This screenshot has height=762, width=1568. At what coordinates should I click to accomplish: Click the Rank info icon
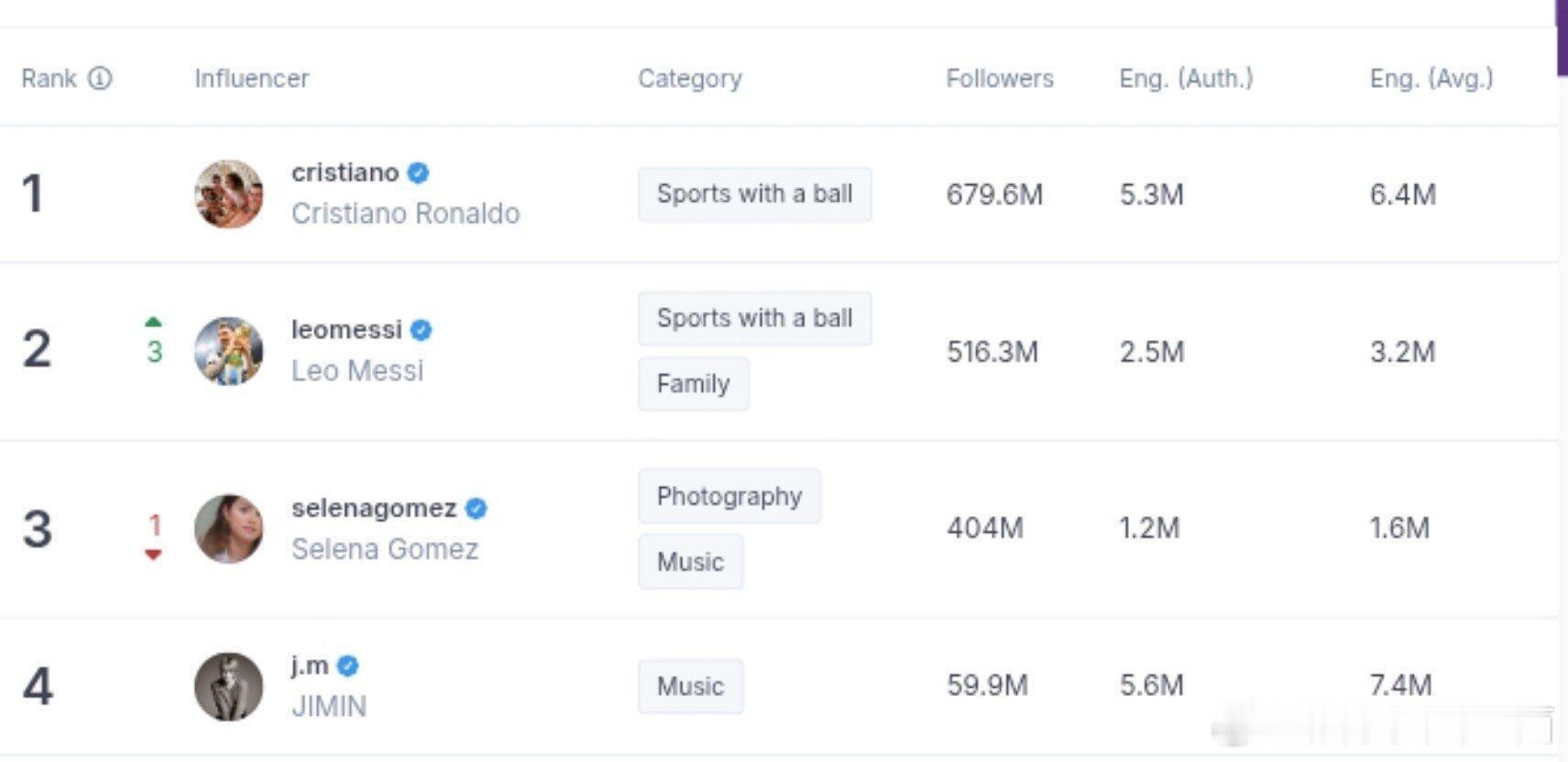(100, 79)
